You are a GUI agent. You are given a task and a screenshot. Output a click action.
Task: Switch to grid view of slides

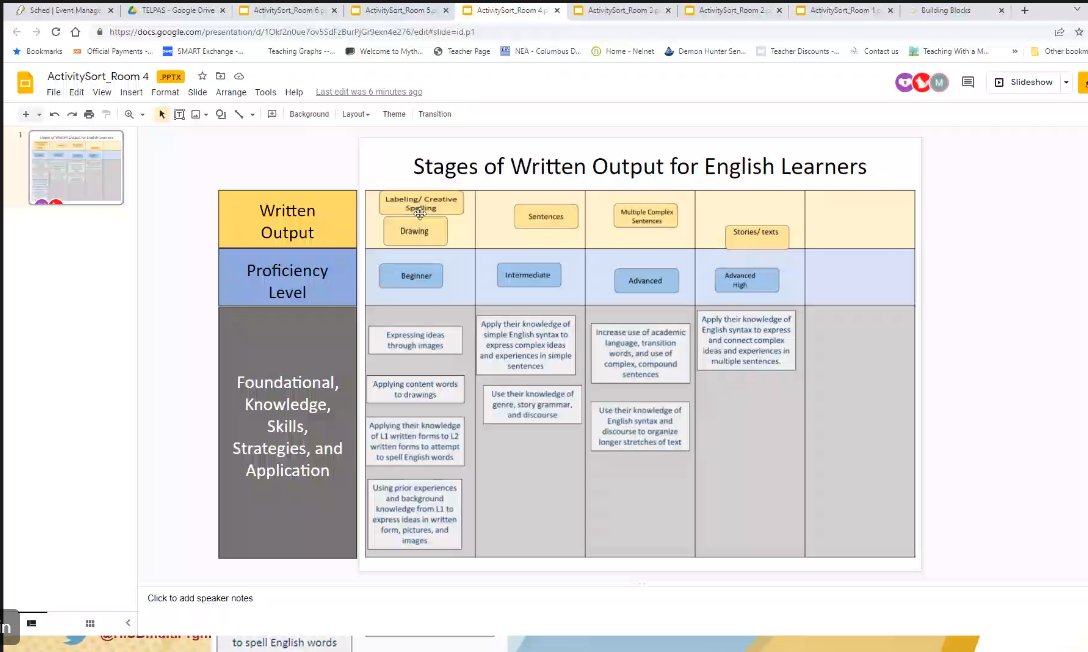coord(90,624)
